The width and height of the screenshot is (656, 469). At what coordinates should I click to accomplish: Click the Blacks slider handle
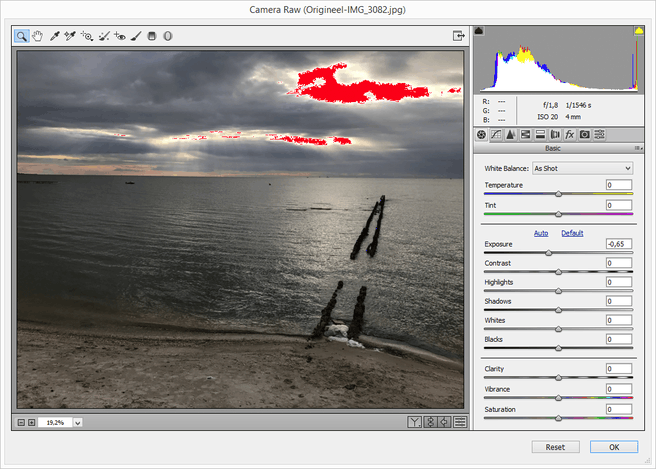tap(558, 348)
